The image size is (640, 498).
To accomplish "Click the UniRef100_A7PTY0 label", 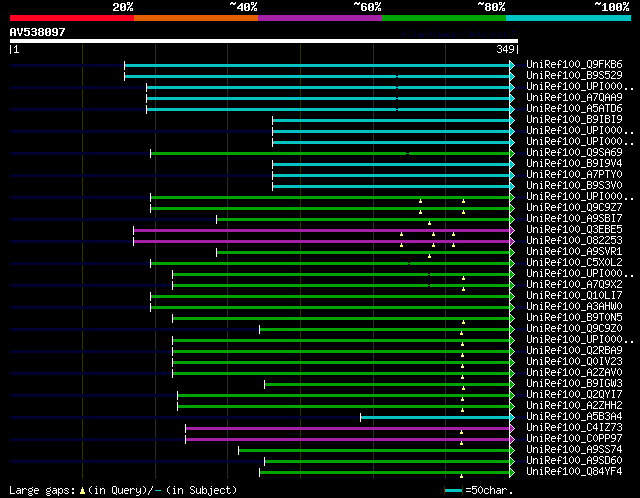I will pyautogui.click(x=574, y=174).
